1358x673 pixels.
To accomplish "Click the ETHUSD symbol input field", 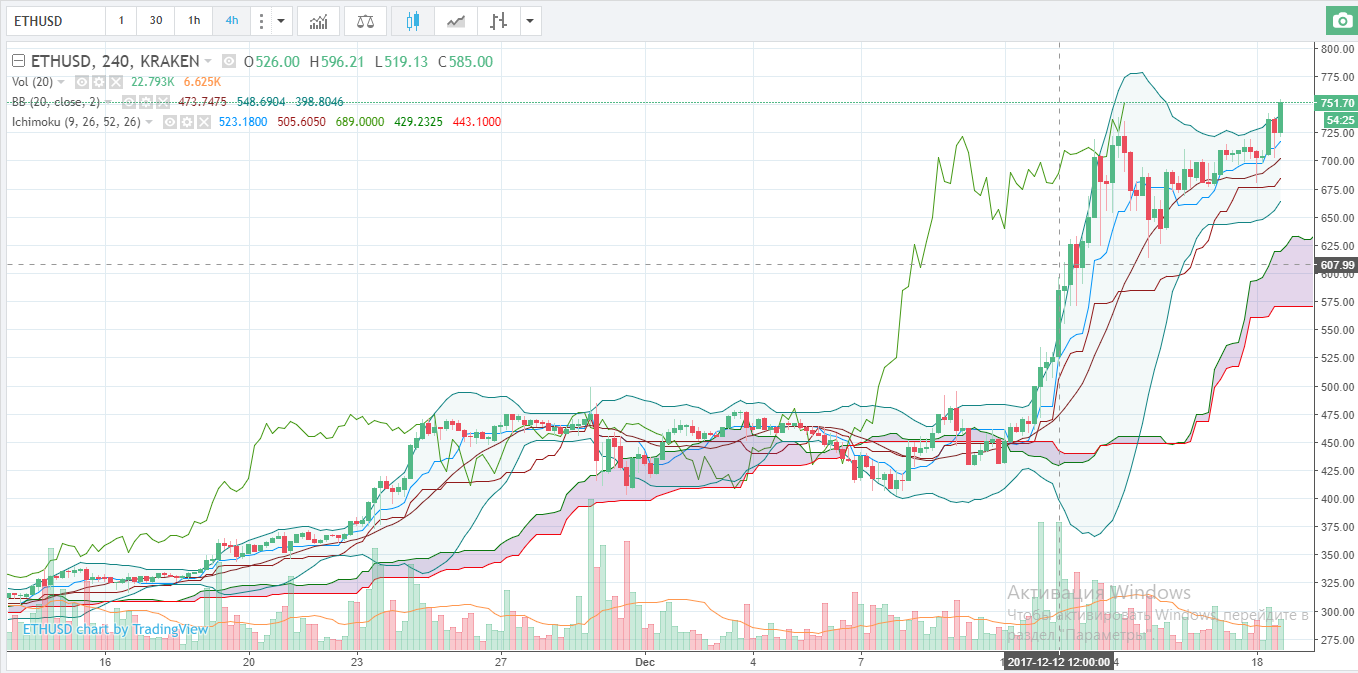I will click(55, 20).
